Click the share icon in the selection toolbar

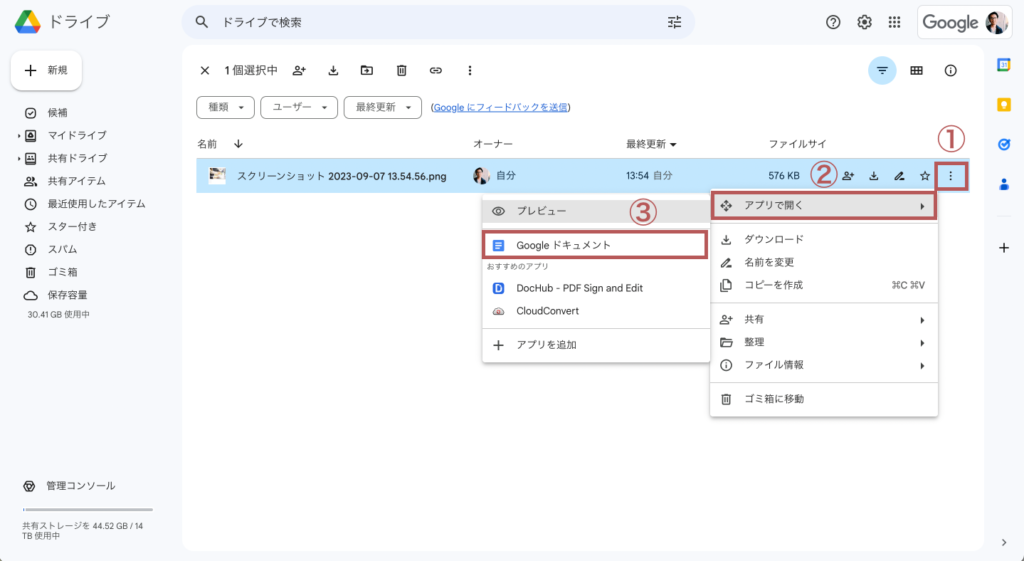point(299,71)
